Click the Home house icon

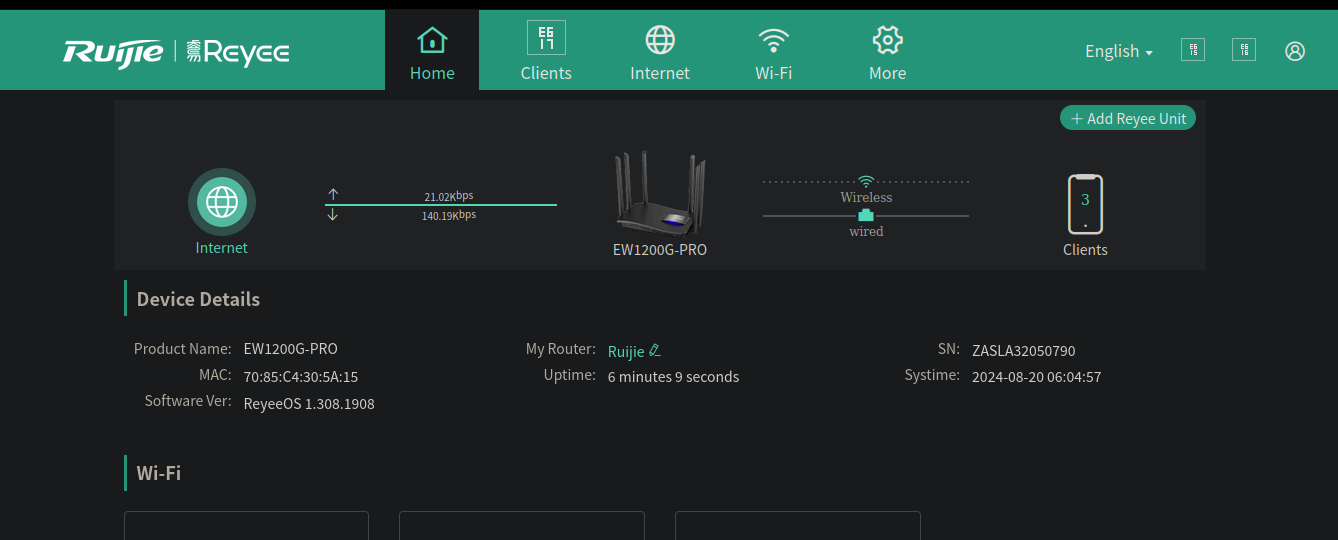(x=432, y=40)
